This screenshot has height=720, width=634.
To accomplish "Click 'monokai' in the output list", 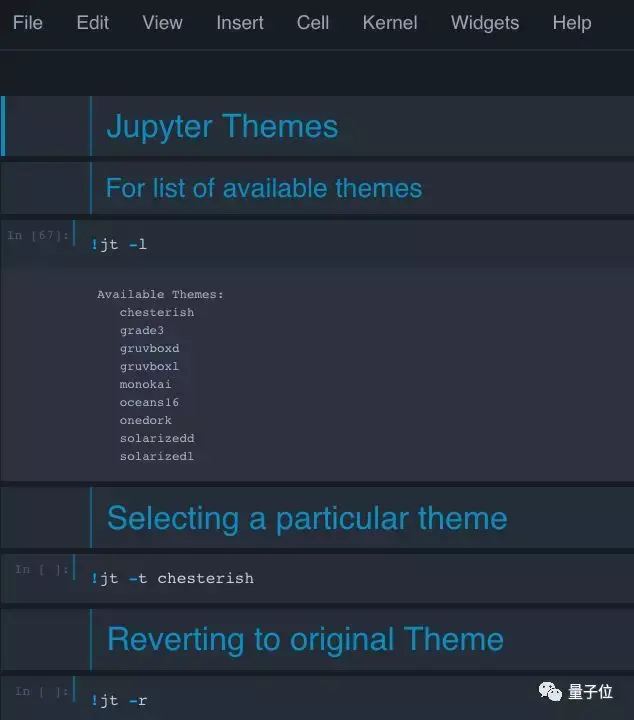I will 145,384.
